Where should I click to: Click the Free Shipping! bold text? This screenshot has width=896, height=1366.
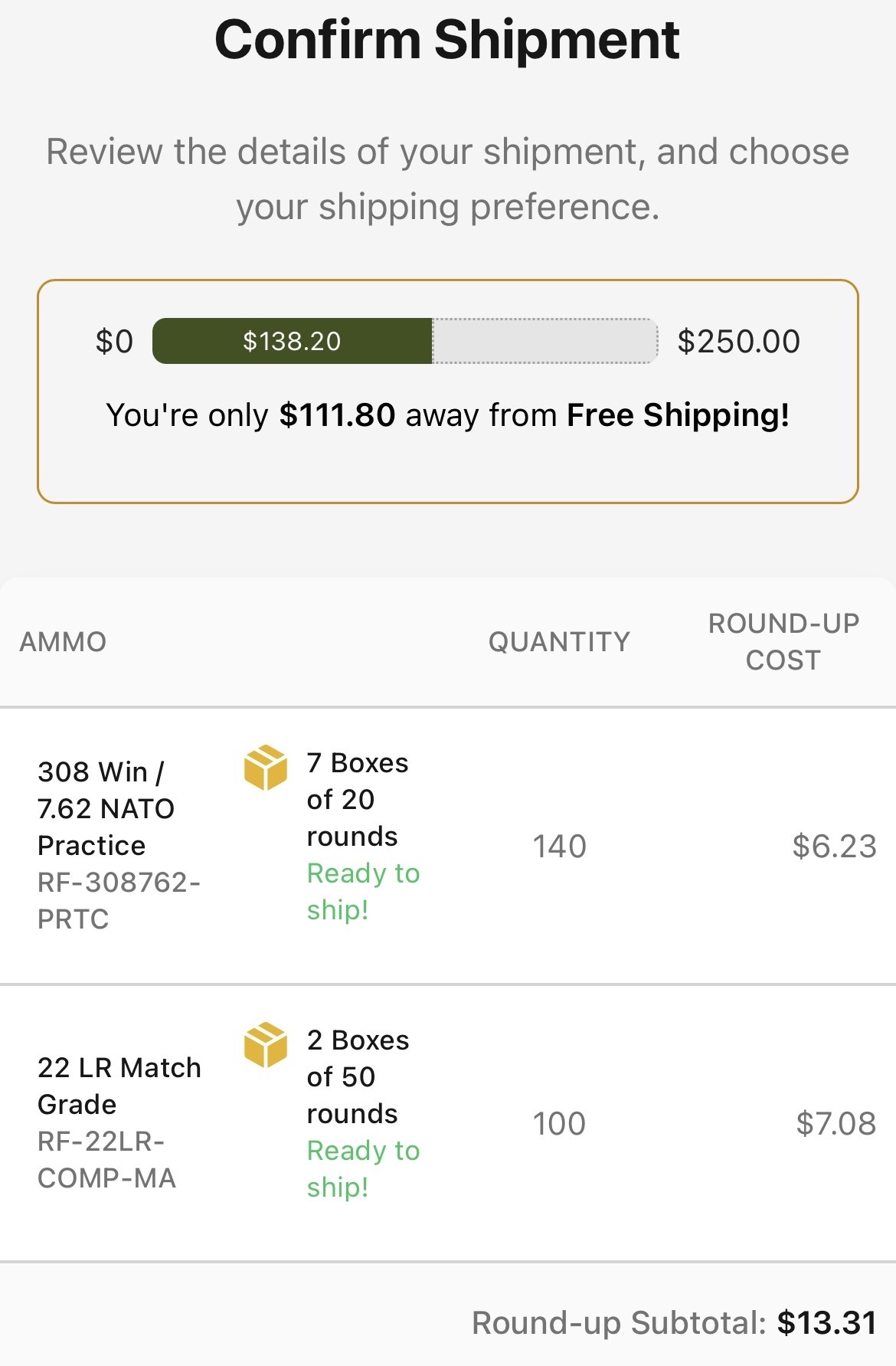(x=678, y=414)
